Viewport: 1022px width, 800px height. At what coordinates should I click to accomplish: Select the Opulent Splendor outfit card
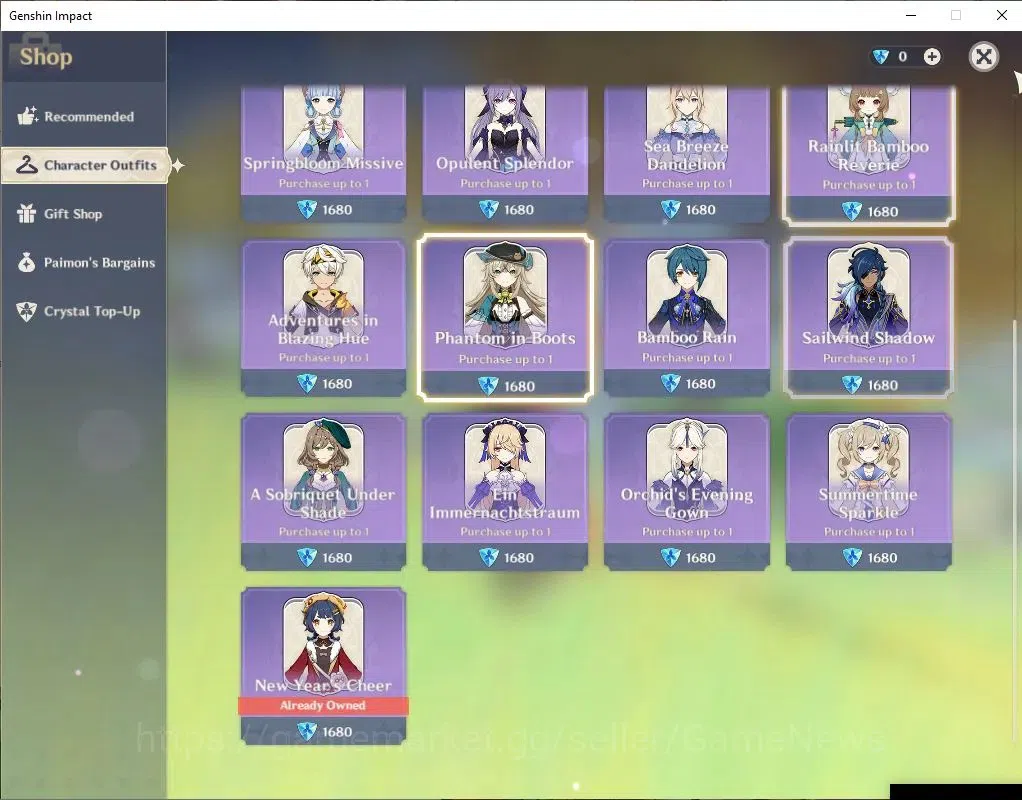coord(505,154)
